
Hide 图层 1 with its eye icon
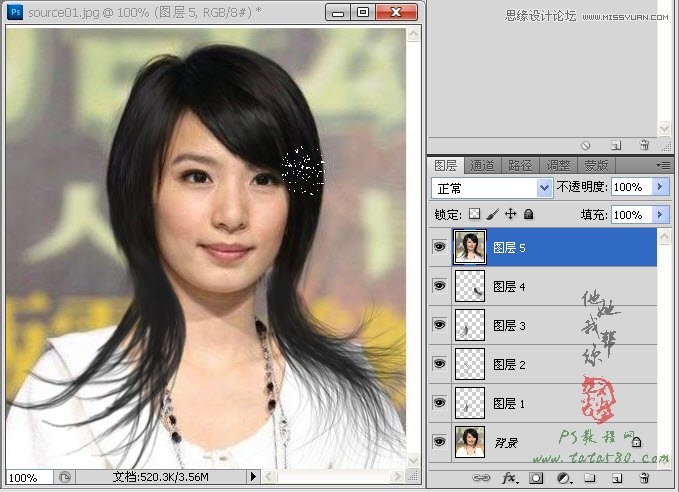[440, 403]
